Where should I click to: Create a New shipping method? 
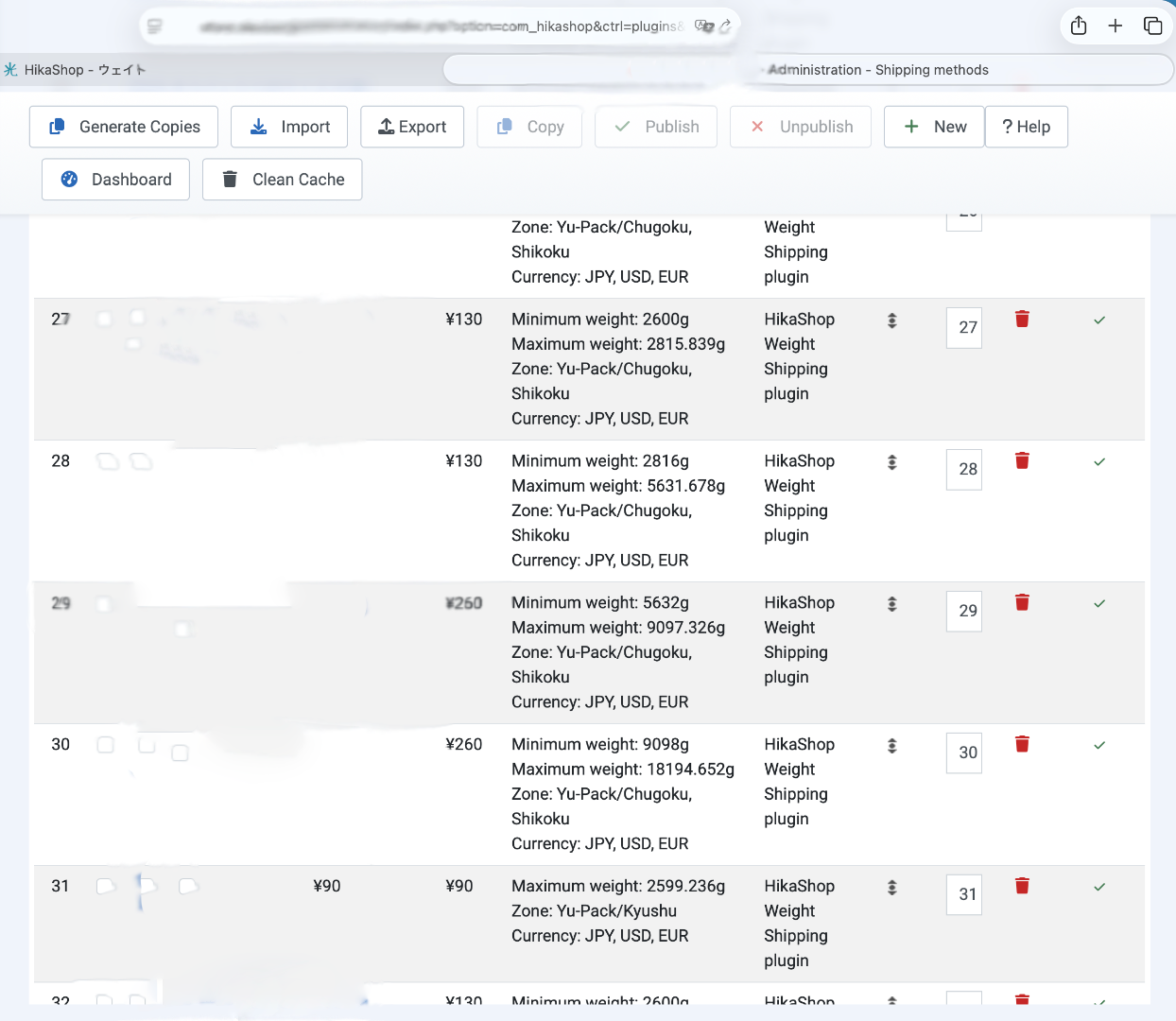coord(934,127)
